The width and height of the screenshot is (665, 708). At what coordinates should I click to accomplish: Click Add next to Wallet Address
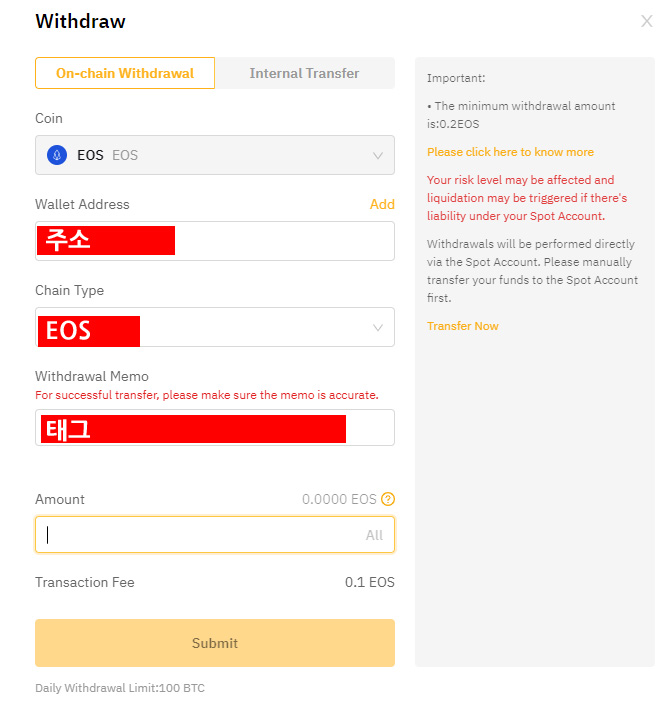point(382,205)
